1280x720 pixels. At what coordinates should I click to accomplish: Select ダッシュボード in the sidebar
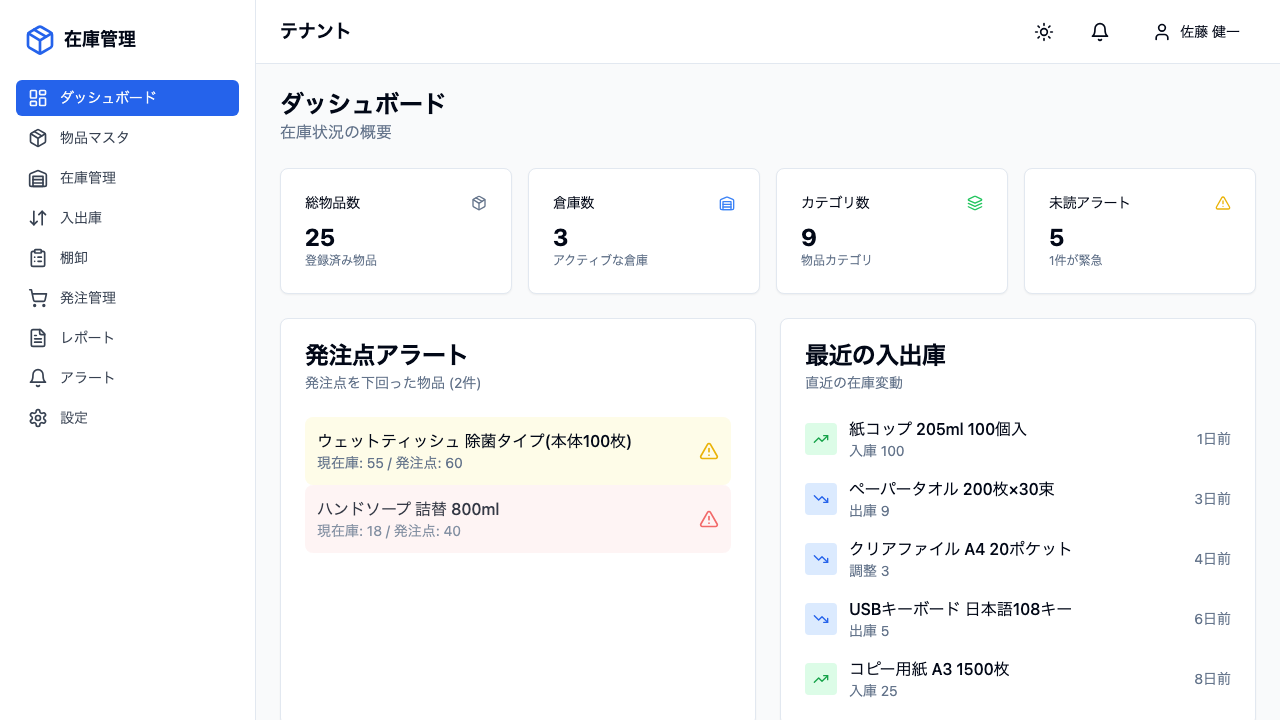127,98
